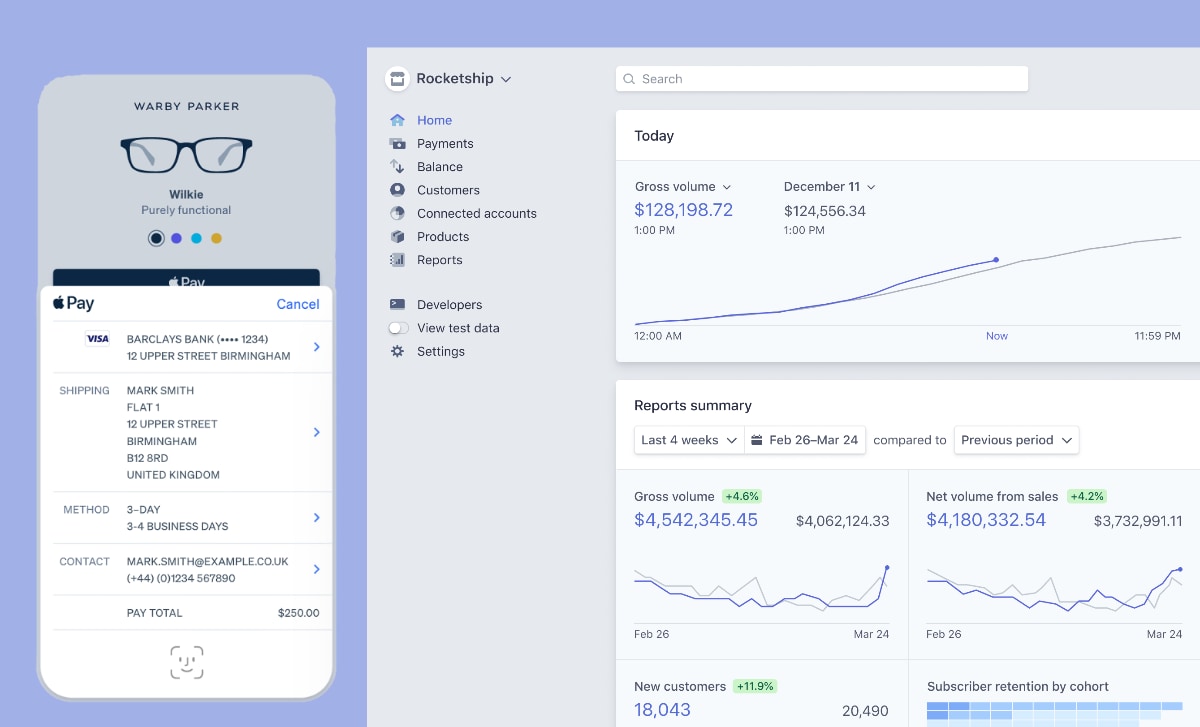Cancel the Apple Pay sheet
The height and width of the screenshot is (727, 1200).
click(x=298, y=304)
